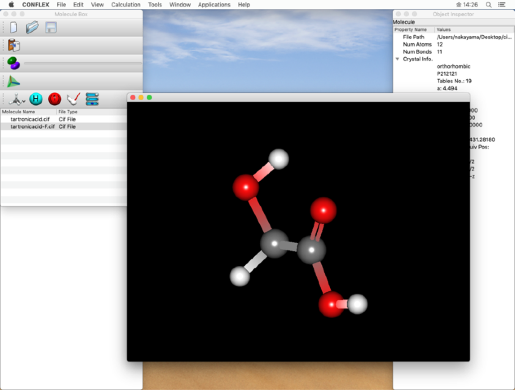Click the new blank document icon
The image size is (515, 390).
pyautogui.click(x=14, y=27)
